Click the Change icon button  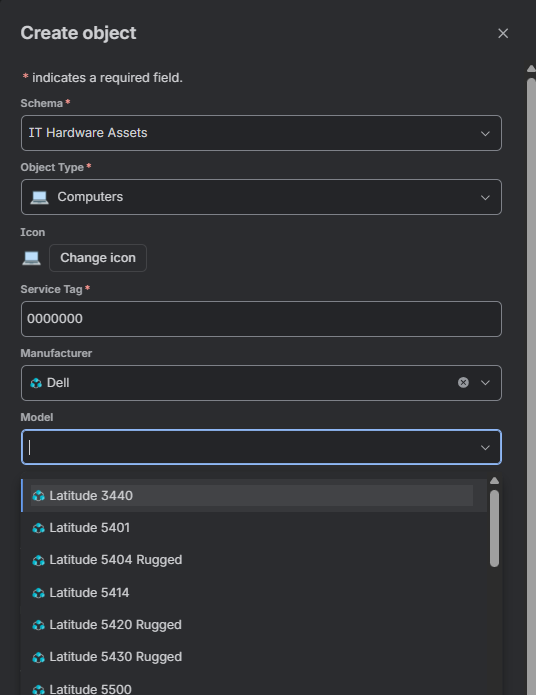tap(98, 258)
